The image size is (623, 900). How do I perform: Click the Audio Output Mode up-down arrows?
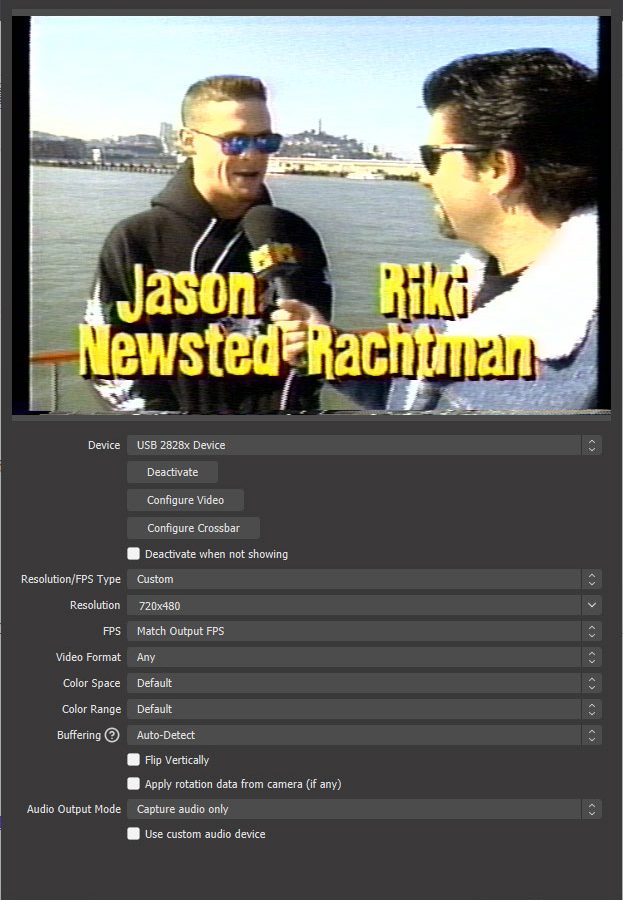(592, 809)
